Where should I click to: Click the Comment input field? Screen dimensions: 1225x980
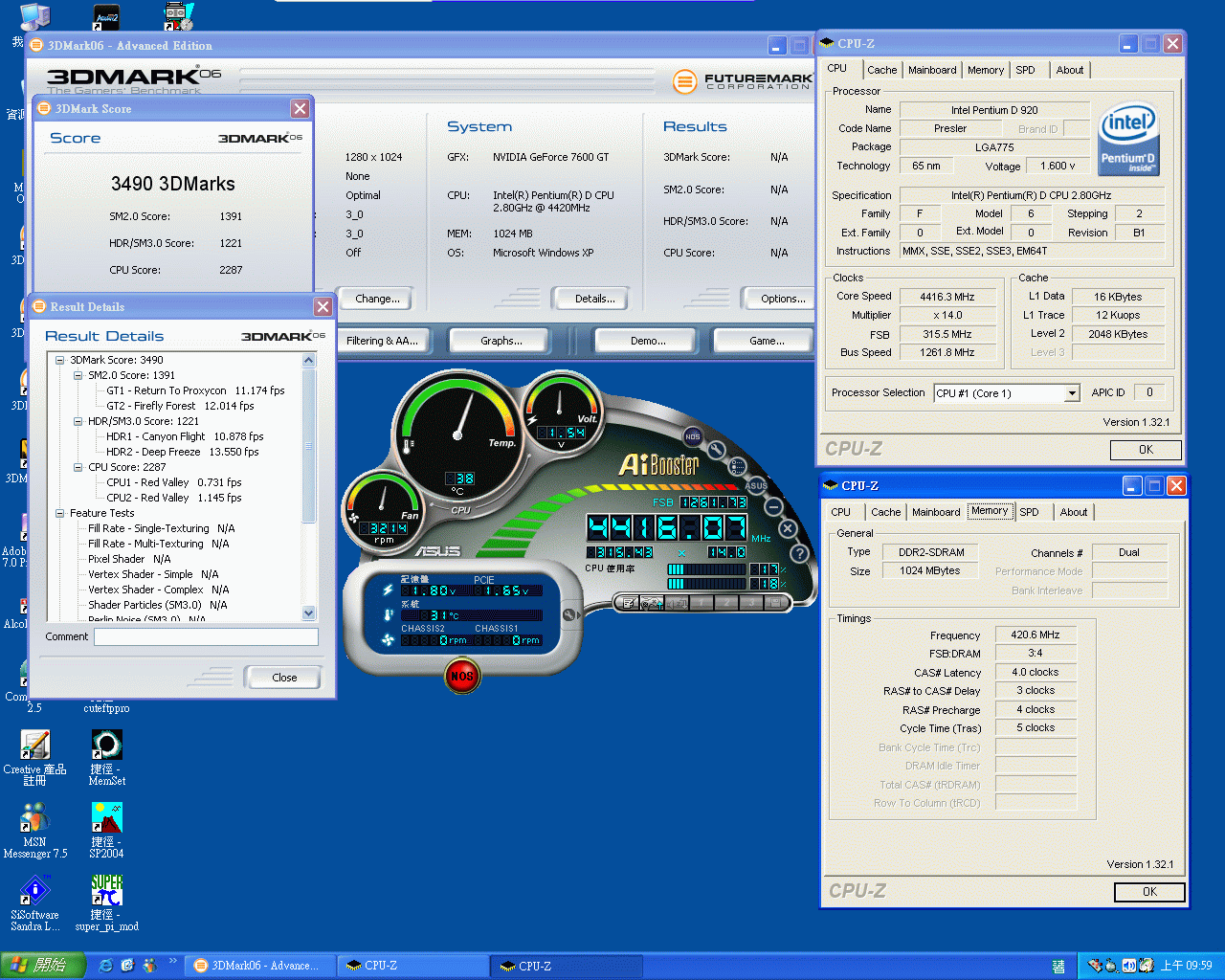click(206, 636)
